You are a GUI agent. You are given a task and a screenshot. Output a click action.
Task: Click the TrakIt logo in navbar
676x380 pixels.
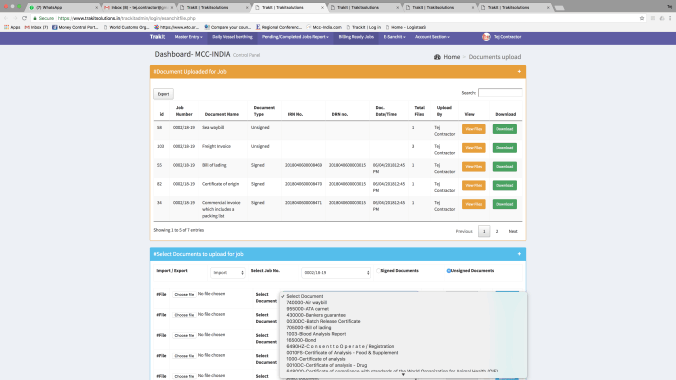pyautogui.click(x=157, y=37)
